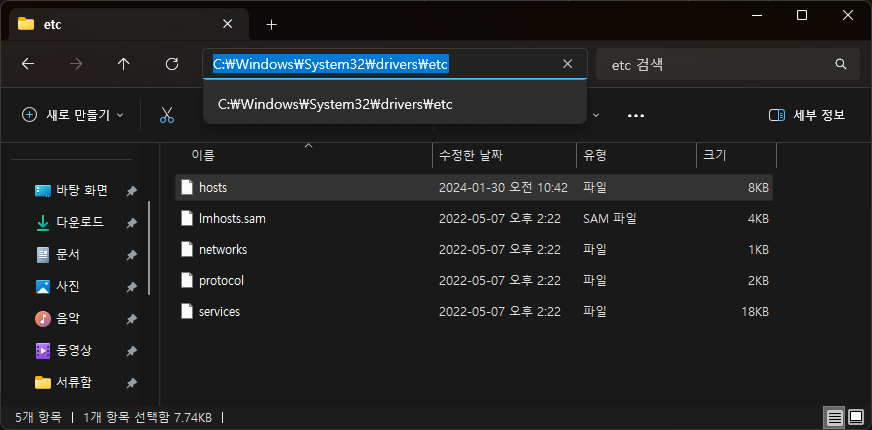Close the etc tab
Screen dimensions: 872x430
pyautogui.click(x=227, y=24)
